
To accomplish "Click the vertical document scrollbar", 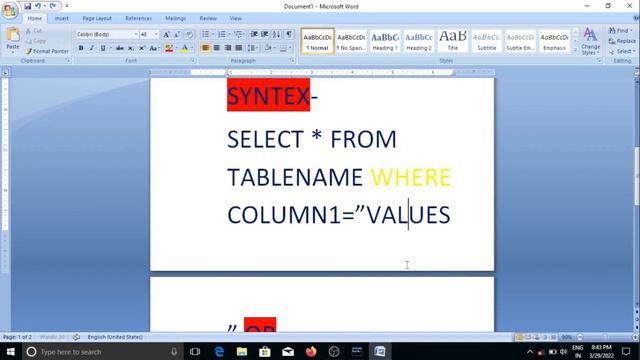I will coord(636,176).
